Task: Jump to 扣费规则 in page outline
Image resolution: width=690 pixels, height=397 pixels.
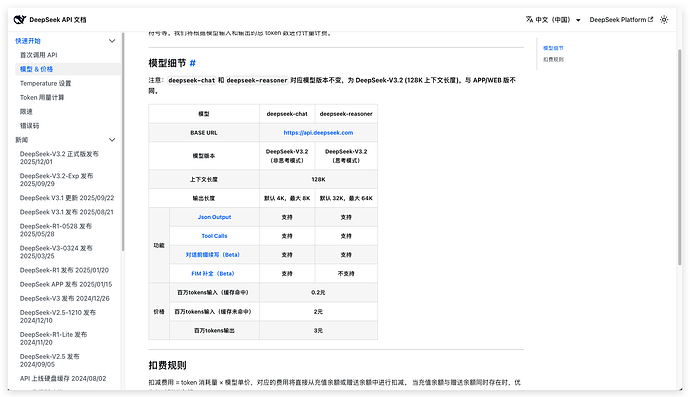Action: pyautogui.click(x=553, y=59)
